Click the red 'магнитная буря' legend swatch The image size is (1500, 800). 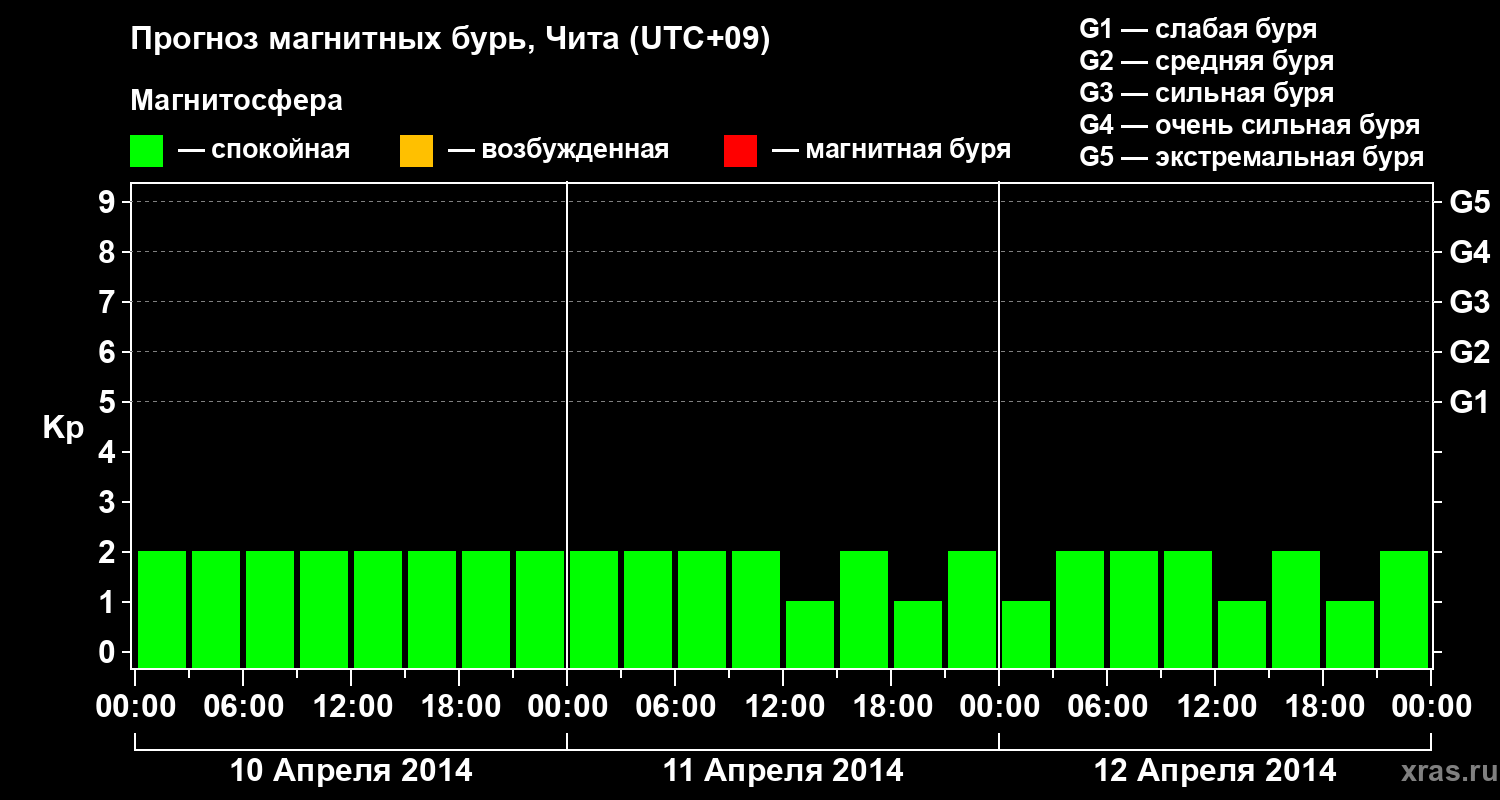point(740,151)
